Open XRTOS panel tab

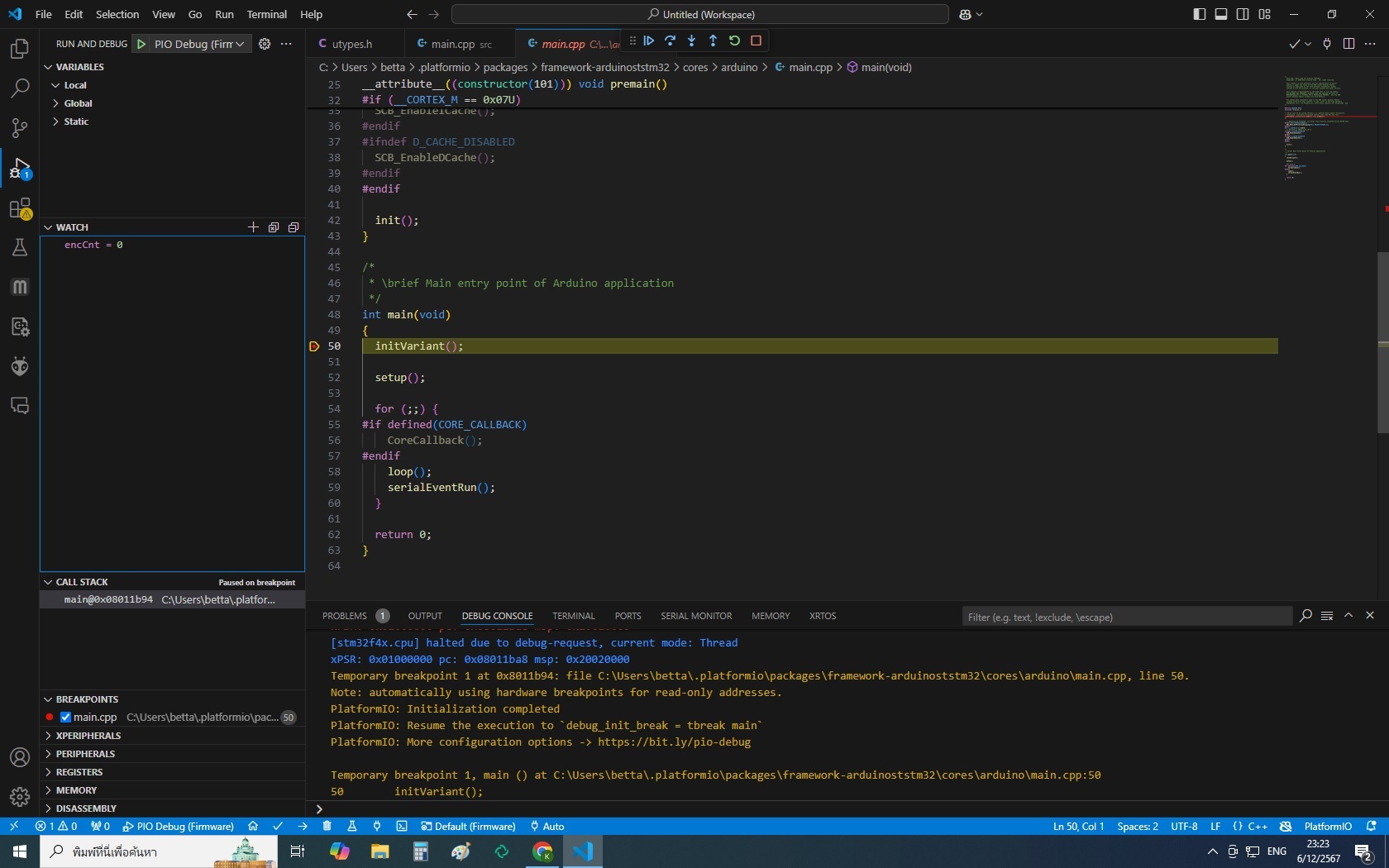tap(823, 616)
